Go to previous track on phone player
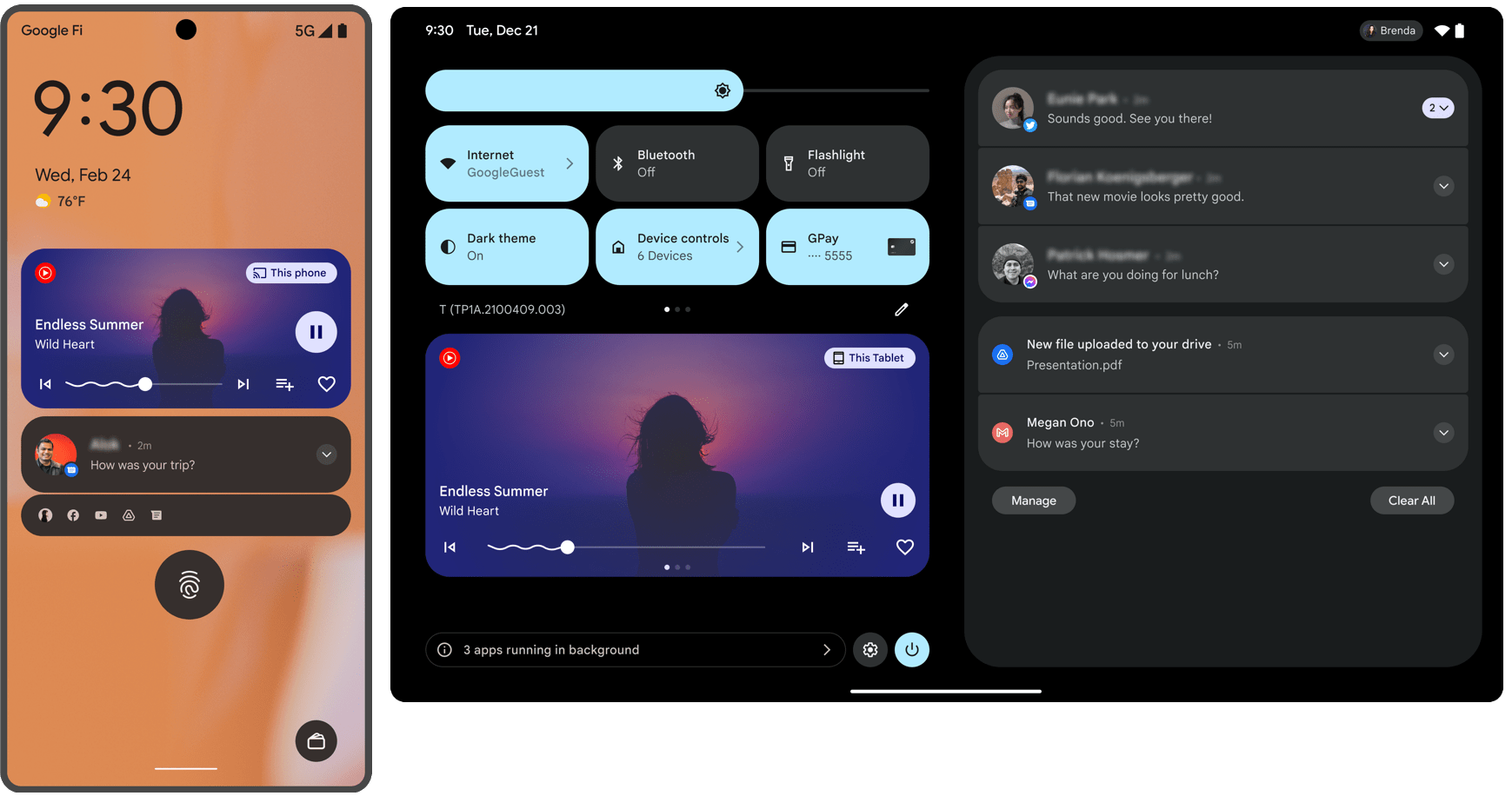 click(45, 384)
